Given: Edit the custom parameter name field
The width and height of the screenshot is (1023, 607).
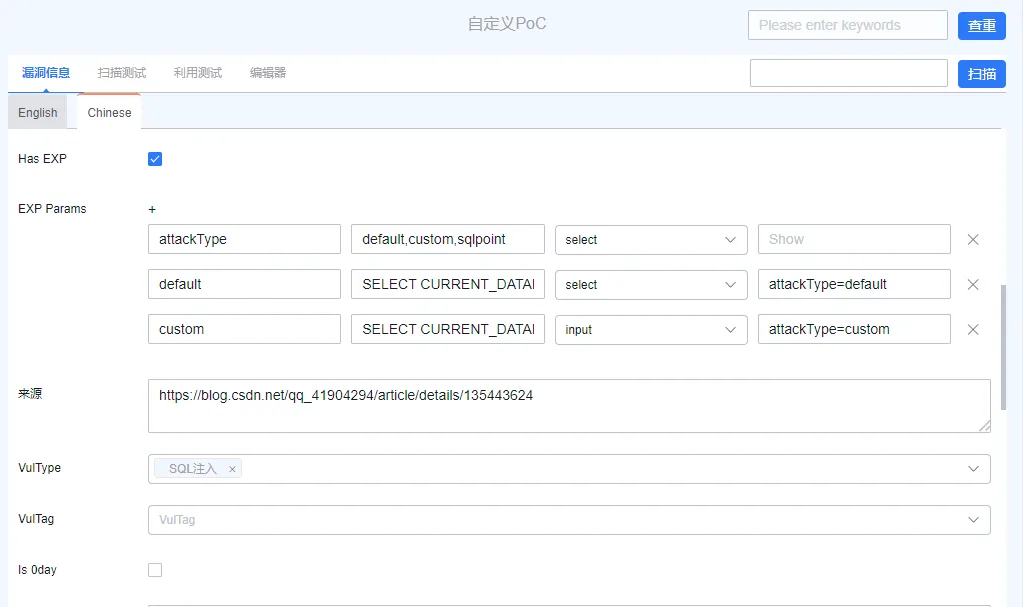Looking at the screenshot, I should [x=244, y=330].
